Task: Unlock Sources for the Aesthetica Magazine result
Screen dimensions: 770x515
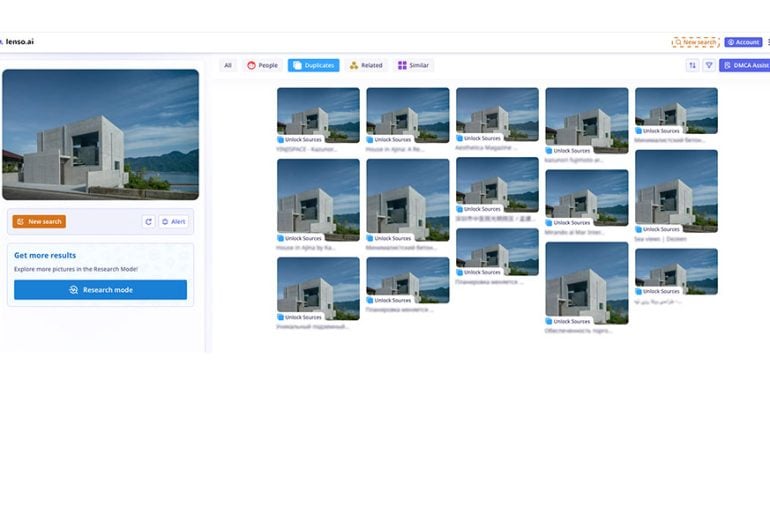Action: (x=479, y=138)
